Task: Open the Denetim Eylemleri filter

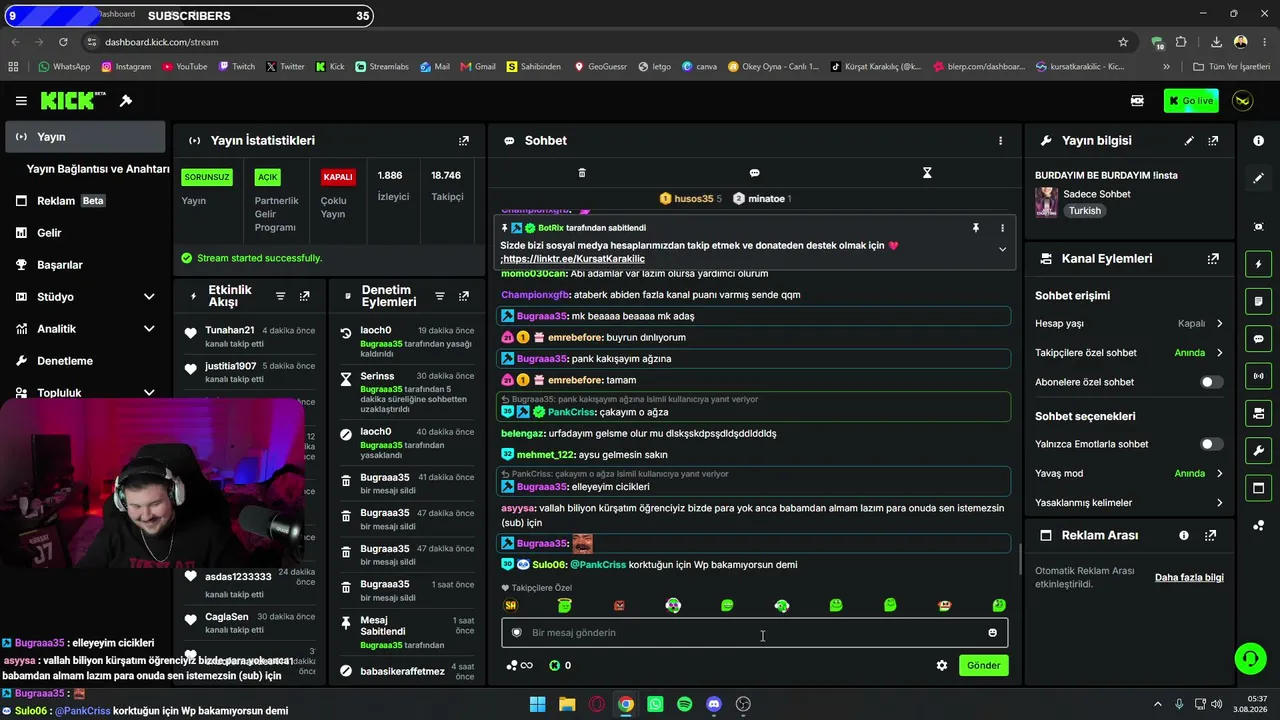Action: [x=440, y=296]
